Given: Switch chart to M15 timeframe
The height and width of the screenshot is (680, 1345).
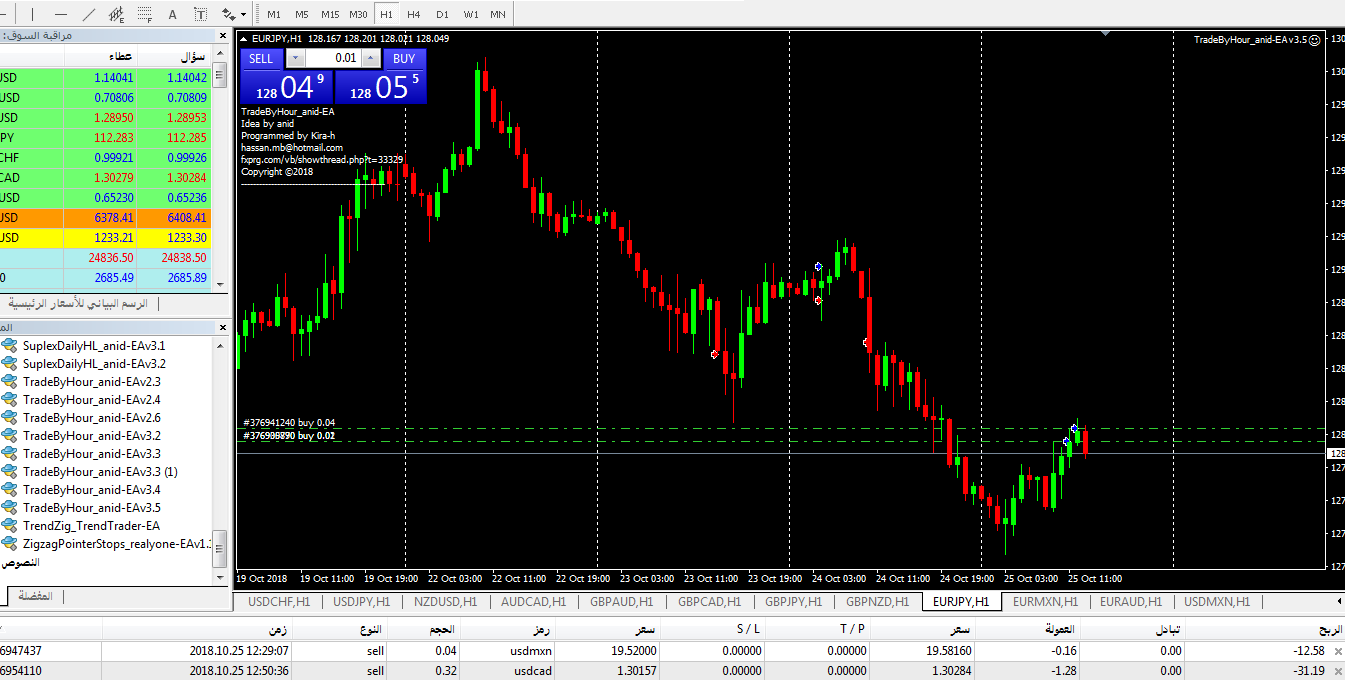Looking at the screenshot, I should coord(330,15).
